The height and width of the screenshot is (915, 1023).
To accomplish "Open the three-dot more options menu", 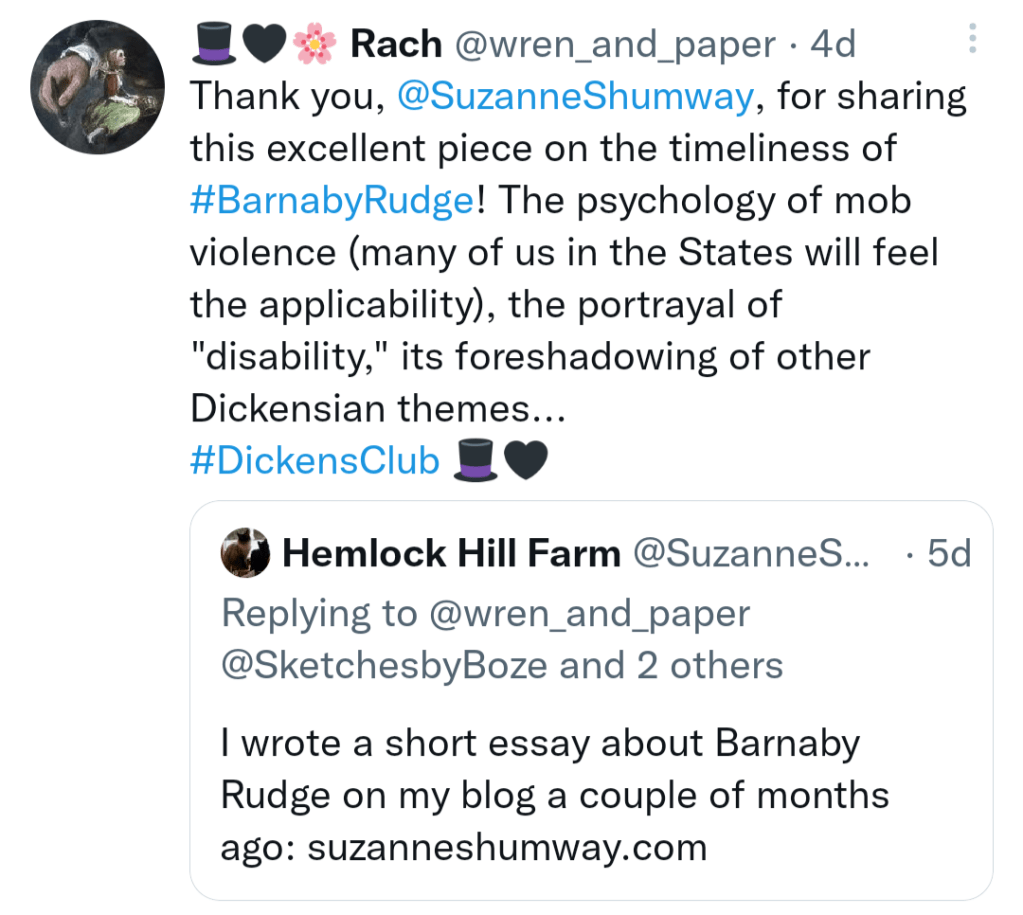I will [973, 39].
